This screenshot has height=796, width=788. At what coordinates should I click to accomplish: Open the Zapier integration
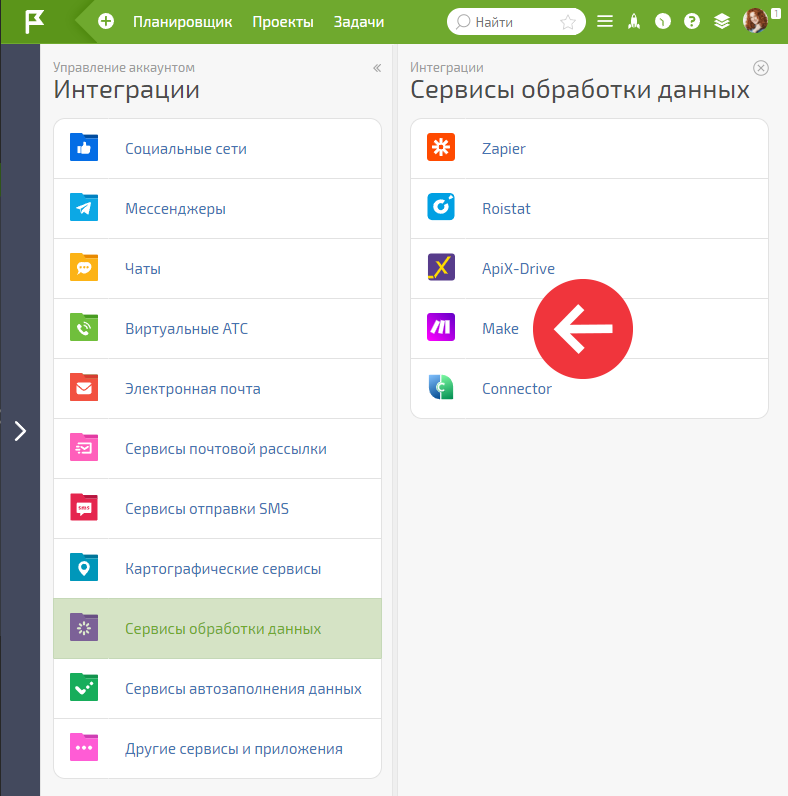[589, 149]
